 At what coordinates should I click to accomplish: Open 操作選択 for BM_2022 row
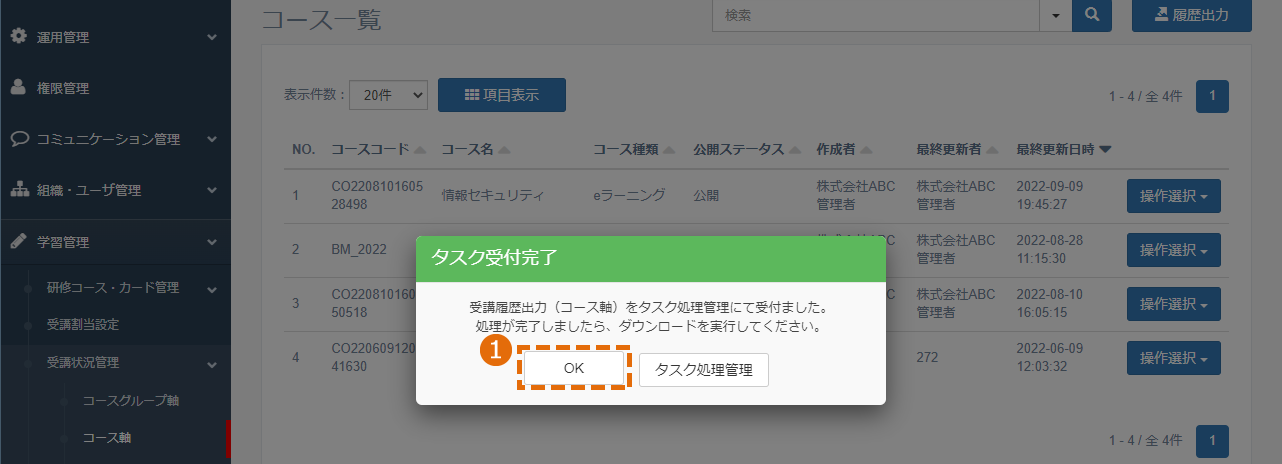pos(1174,250)
